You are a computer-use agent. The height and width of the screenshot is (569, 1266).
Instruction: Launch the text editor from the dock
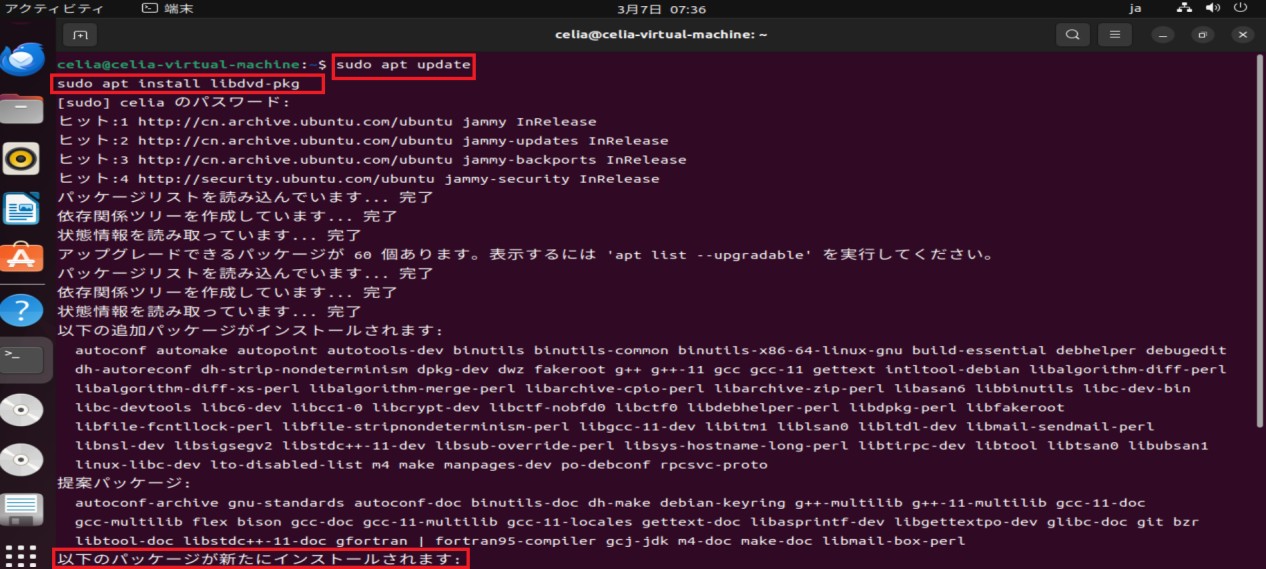pos(22,510)
